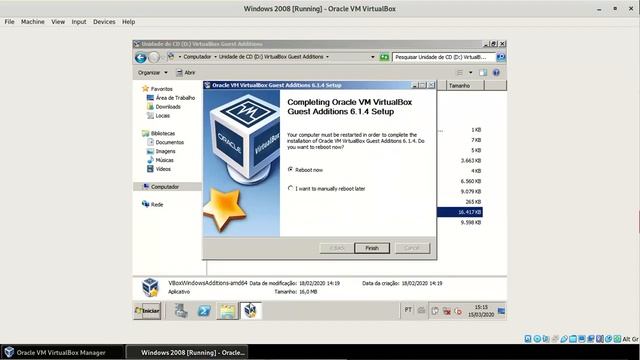
Task: Click the last green VirtualBox status icon
Action: point(618,339)
